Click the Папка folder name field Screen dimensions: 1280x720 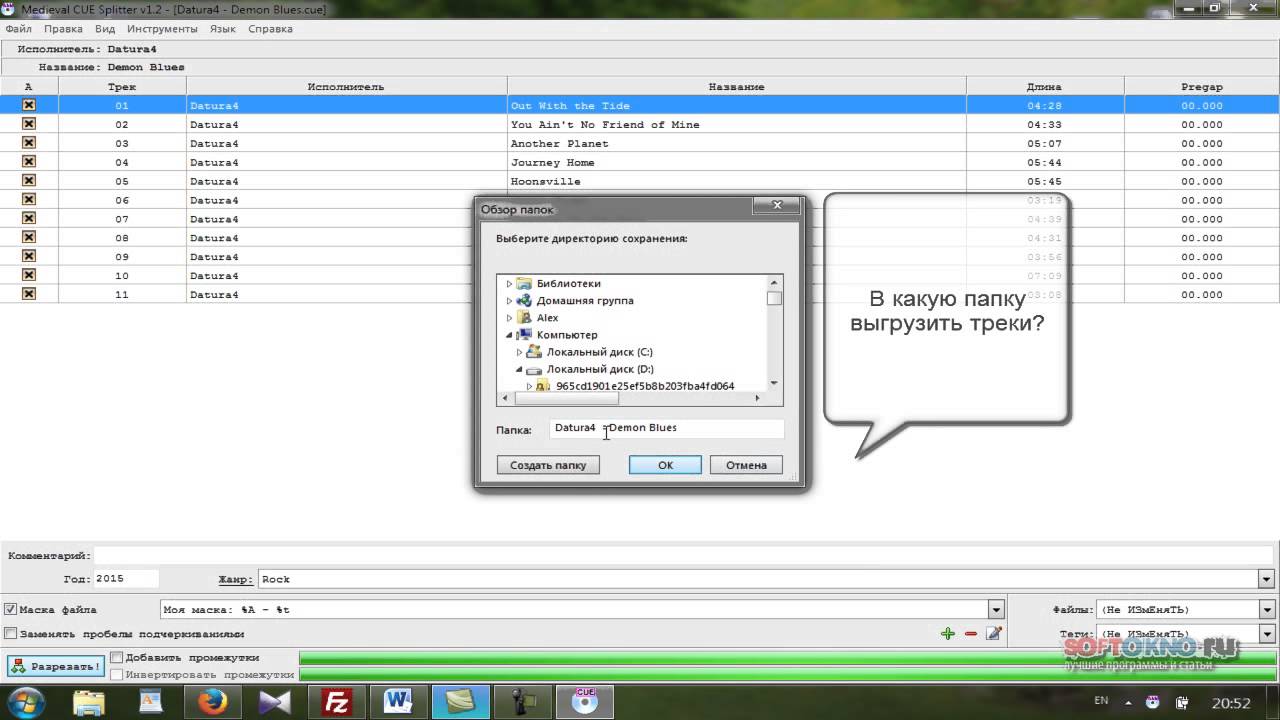click(x=665, y=428)
